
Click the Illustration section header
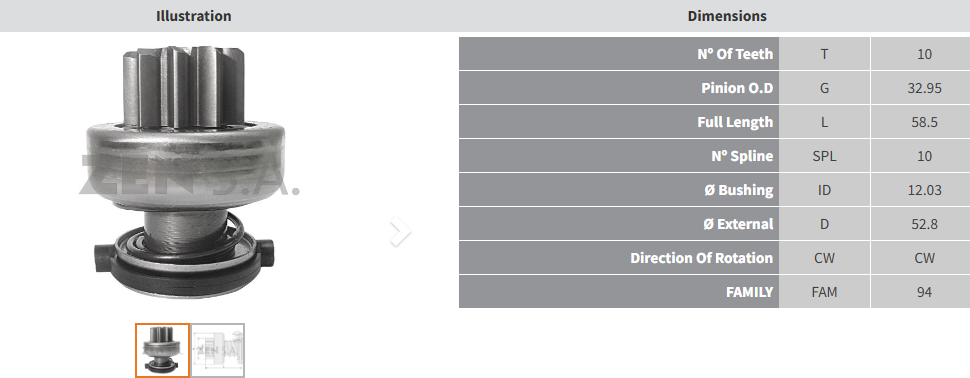194,16
